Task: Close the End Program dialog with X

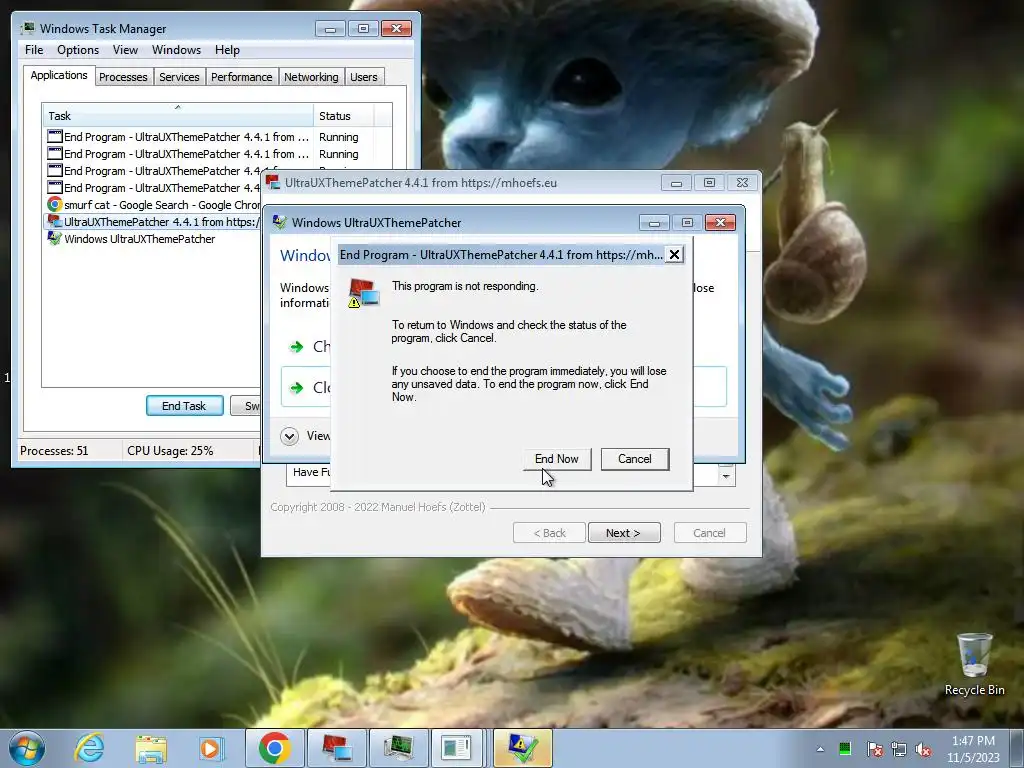Action: click(x=674, y=255)
